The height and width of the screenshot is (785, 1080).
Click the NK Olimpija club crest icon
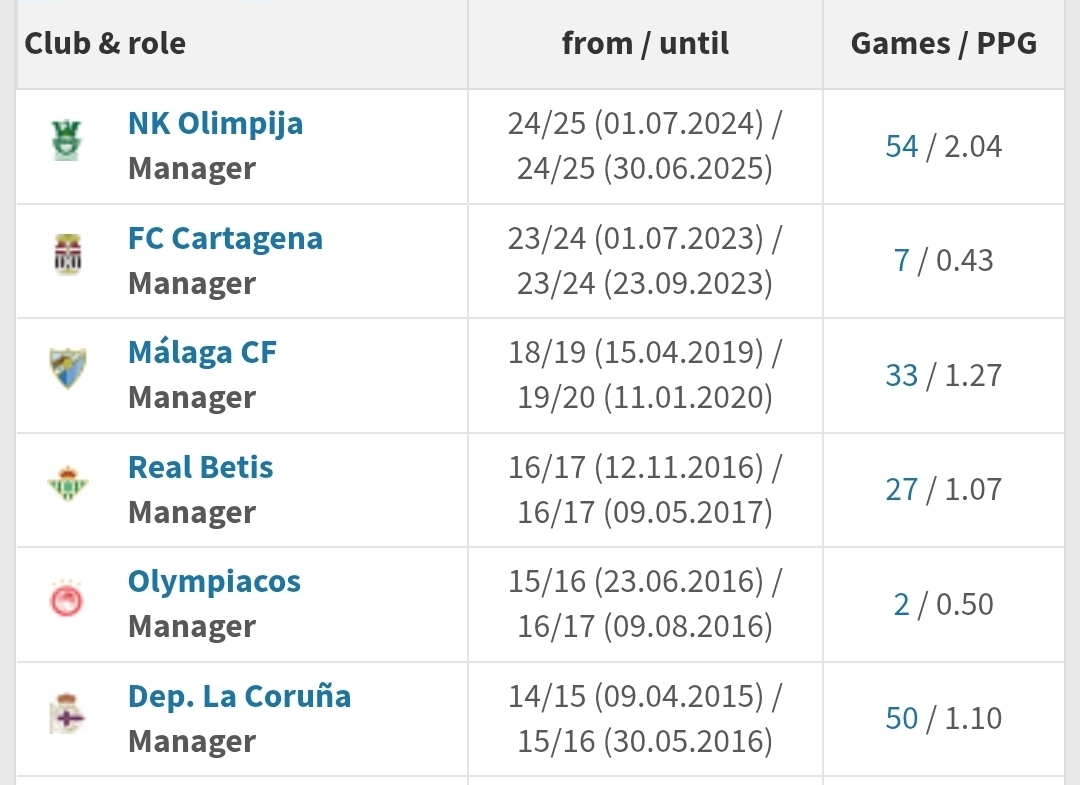point(67,140)
